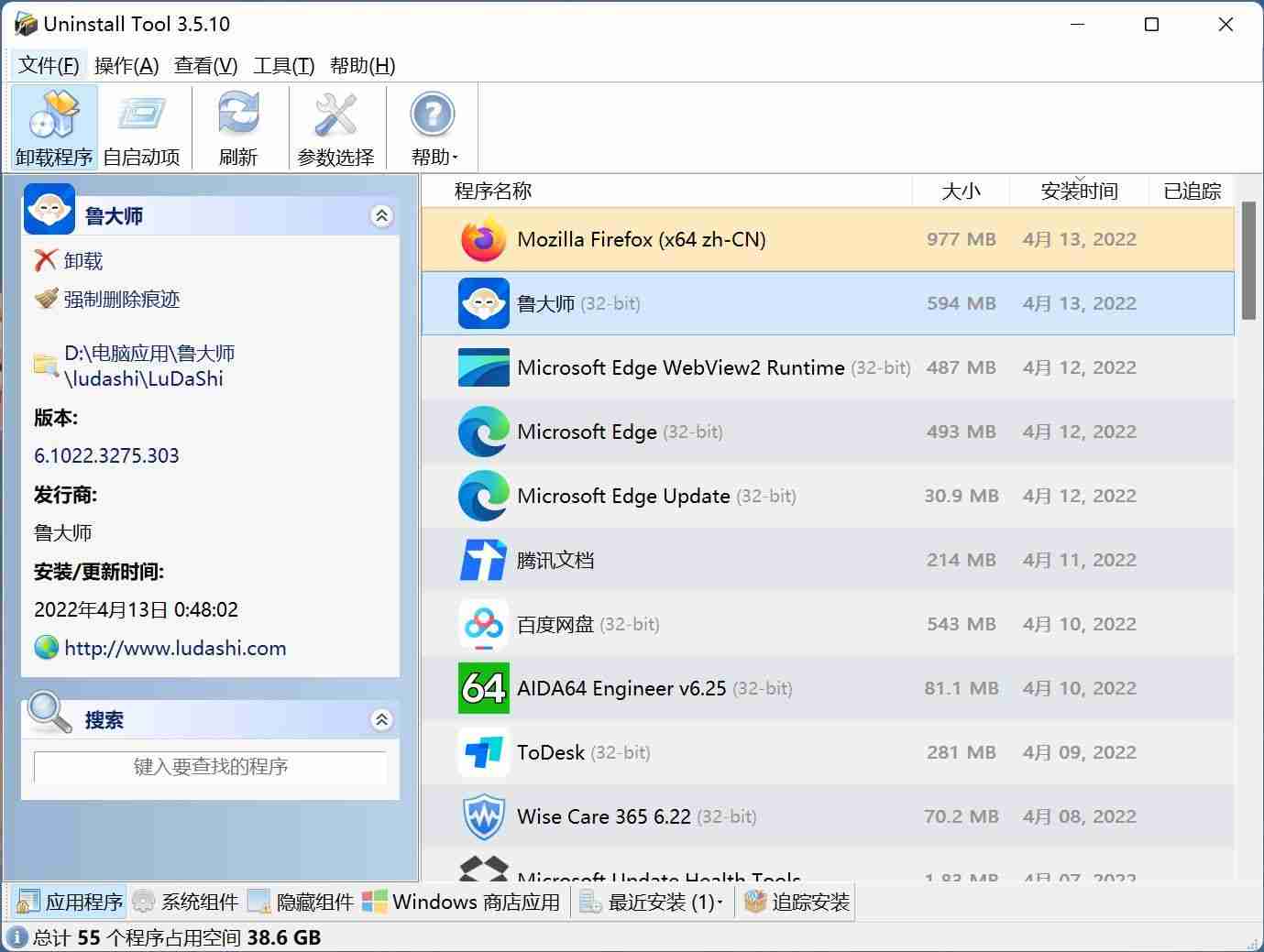Image resolution: width=1264 pixels, height=952 pixels.
Task: Select the 百度网盘 (32-bit) row name
Action: point(588,624)
